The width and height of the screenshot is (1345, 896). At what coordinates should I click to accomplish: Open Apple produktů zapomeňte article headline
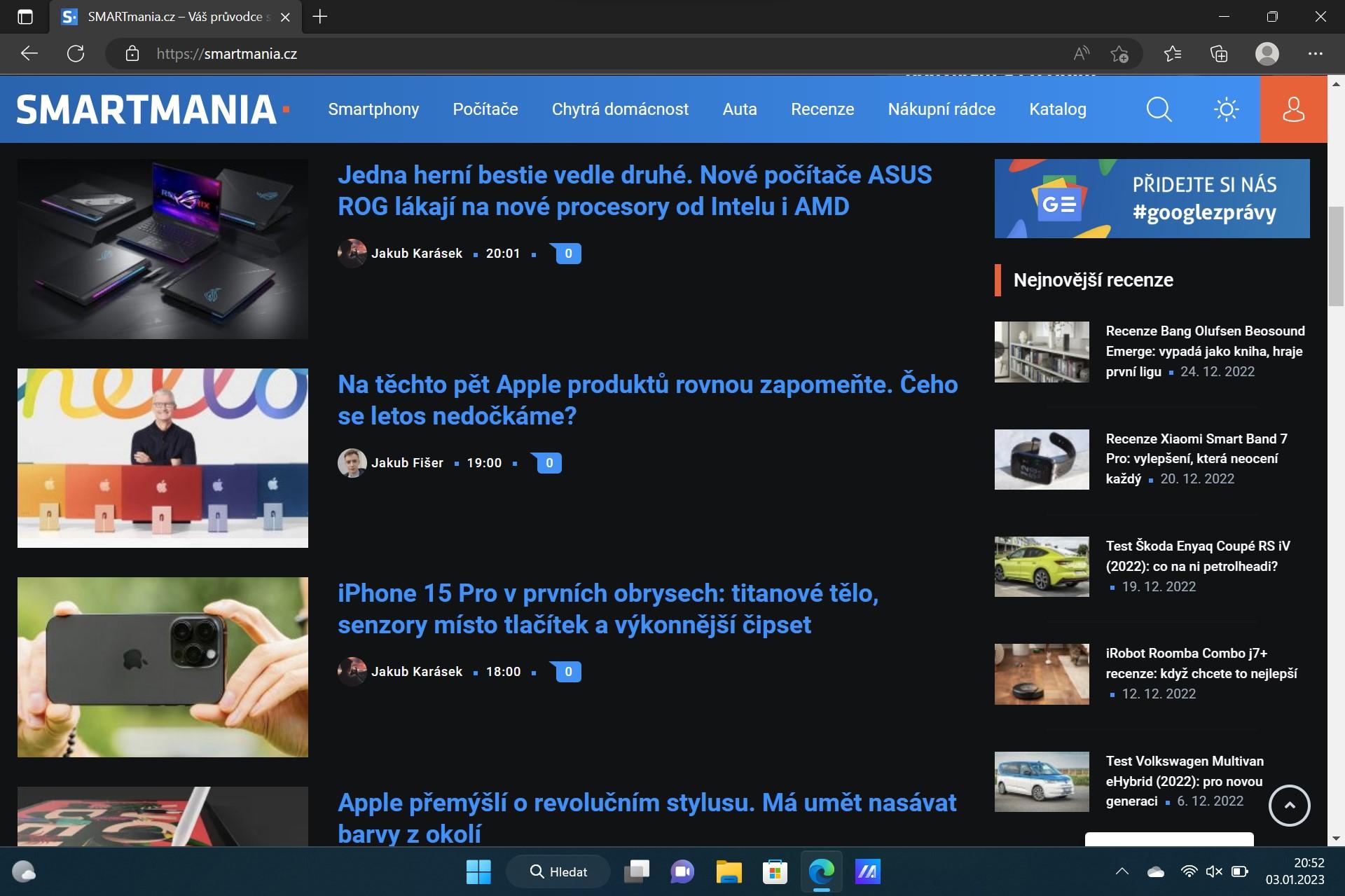648,400
